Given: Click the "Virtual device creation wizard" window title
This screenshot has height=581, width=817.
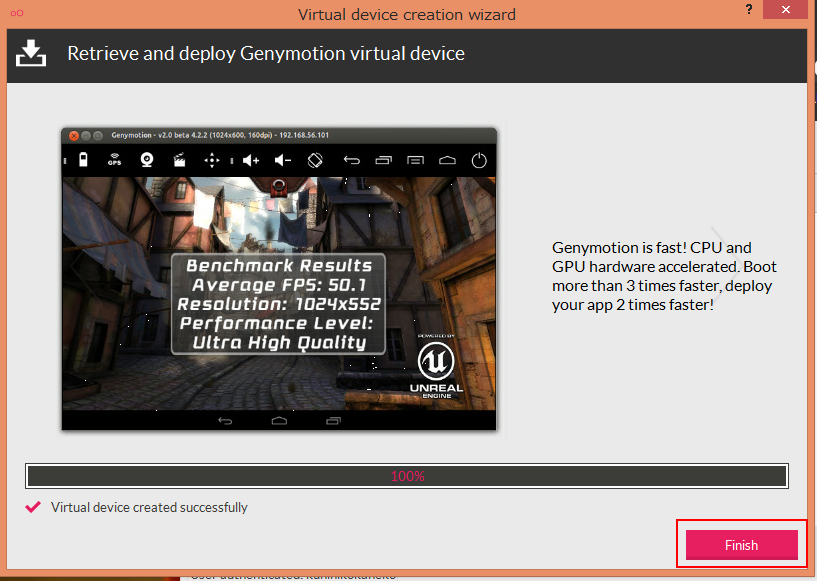Looking at the screenshot, I should [406, 14].
